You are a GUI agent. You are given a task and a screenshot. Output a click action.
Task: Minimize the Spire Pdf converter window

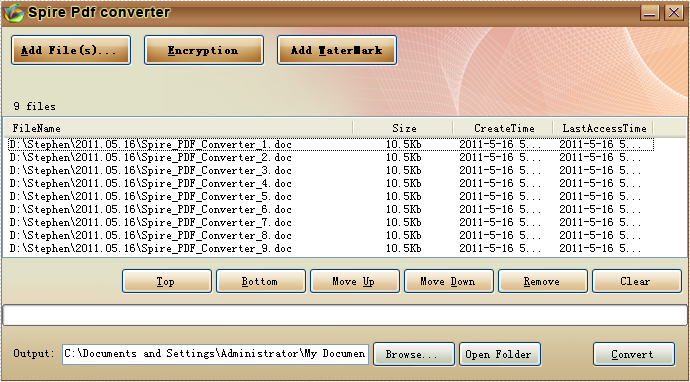click(650, 12)
